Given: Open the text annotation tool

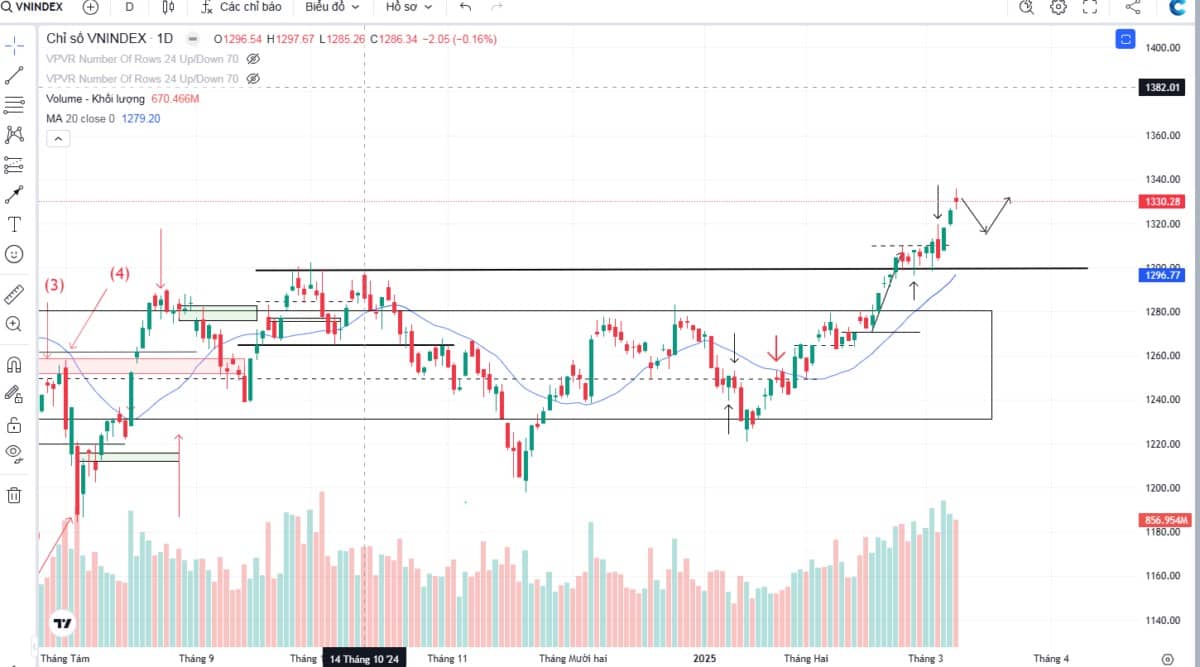Looking at the screenshot, I should [14, 224].
